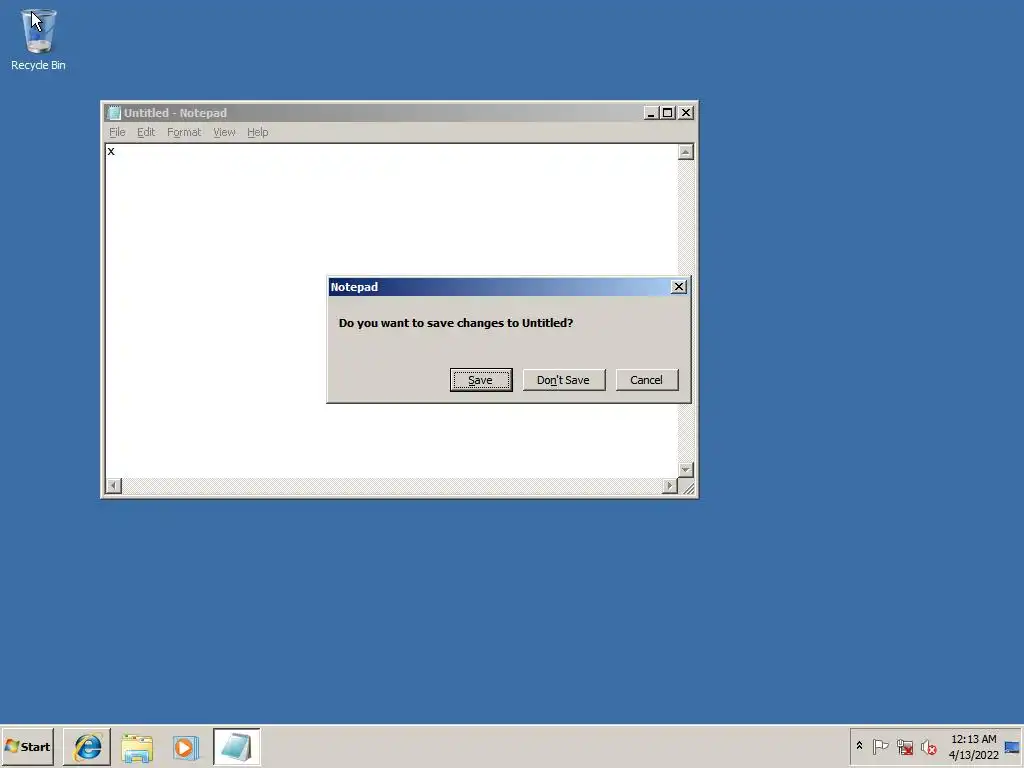1024x768 pixels.
Task: Open the Start menu
Action: pyautogui.click(x=27, y=746)
